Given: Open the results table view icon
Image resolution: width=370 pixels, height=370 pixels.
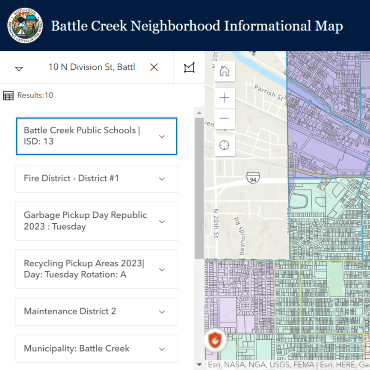Looking at the screenshot, I should 8,95.
